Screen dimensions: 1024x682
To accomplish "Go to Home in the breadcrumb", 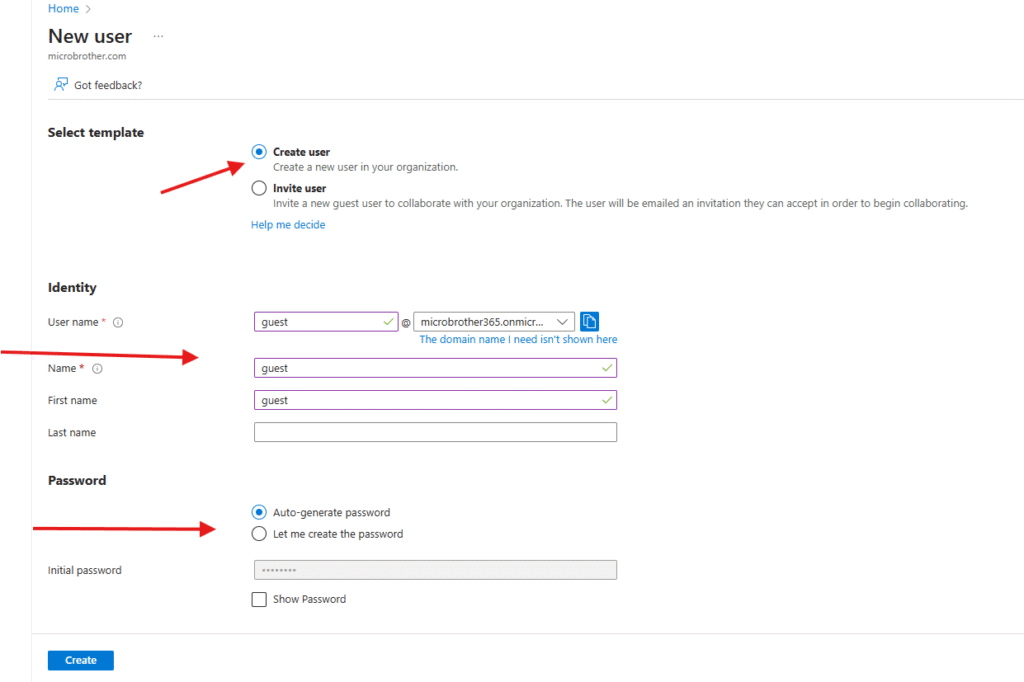I will [63, 9].
